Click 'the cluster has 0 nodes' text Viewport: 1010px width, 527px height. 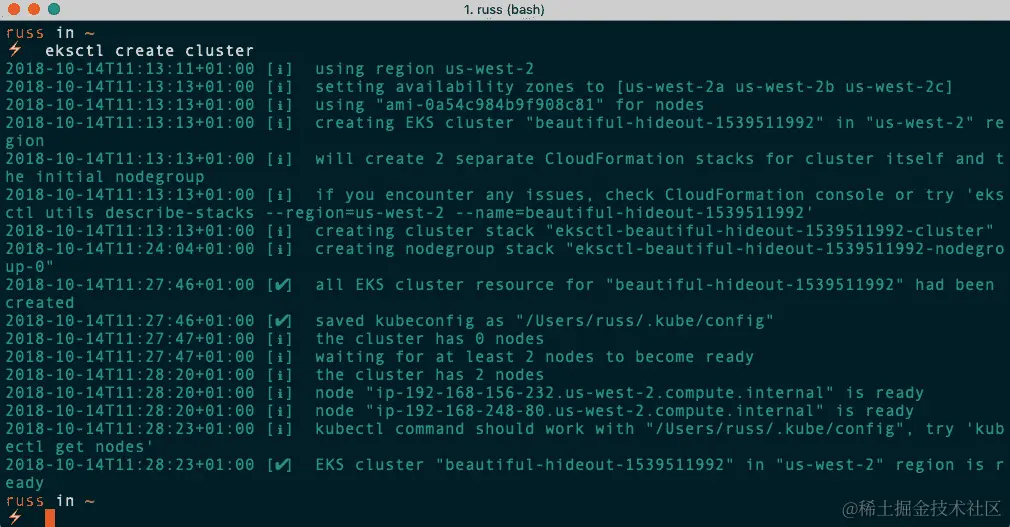coord(430,339)
